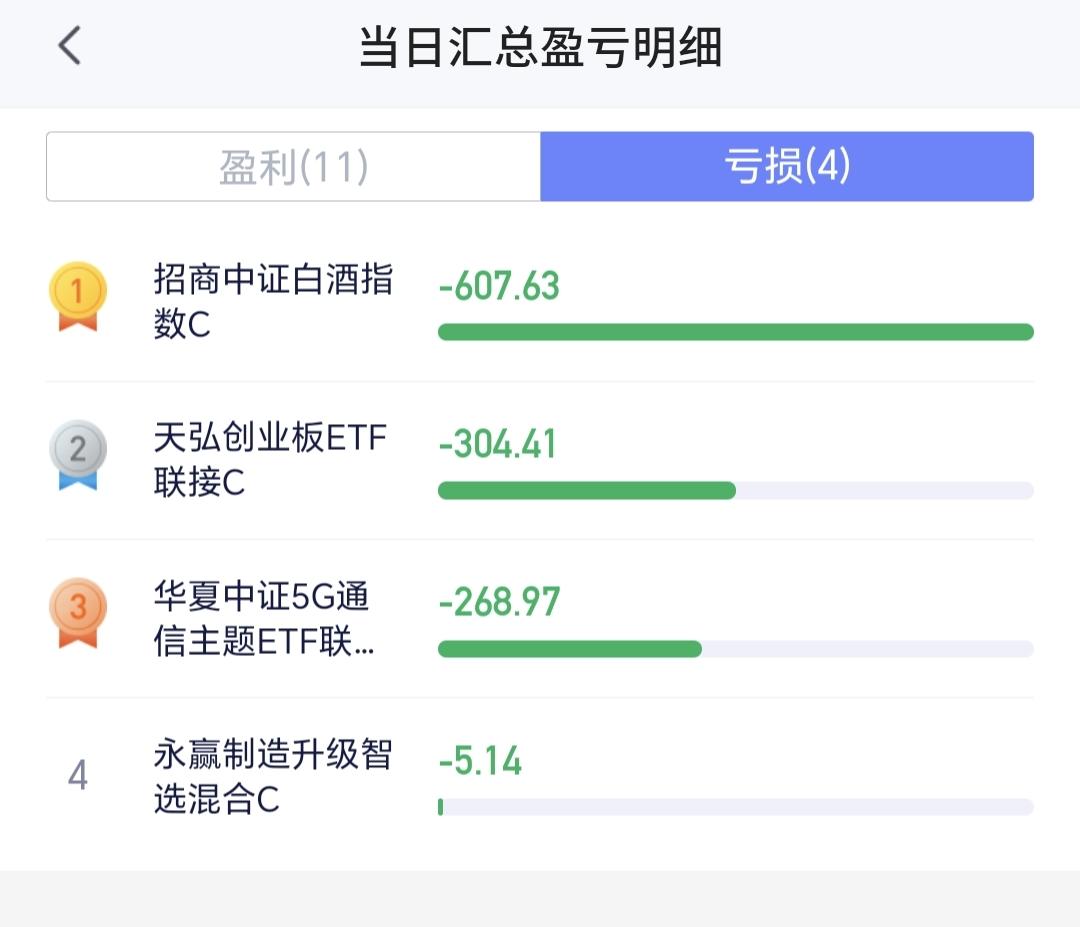Tap the bronze third-place medal icon
Screen dimensions: 1080x927
(x=78, y=613)
